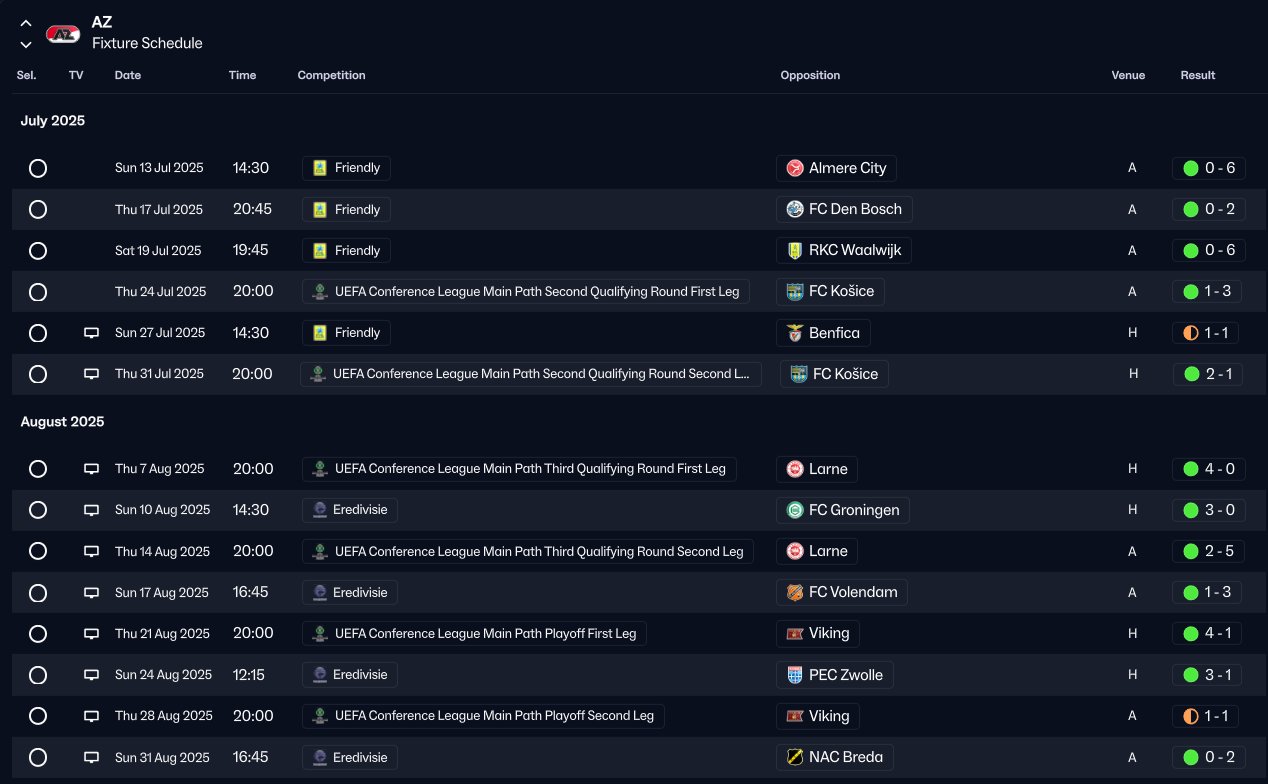The image size is (1268, 784).
Task: Click the Eredivisie logo in Groningen row
Action: (x=320, y=510)
